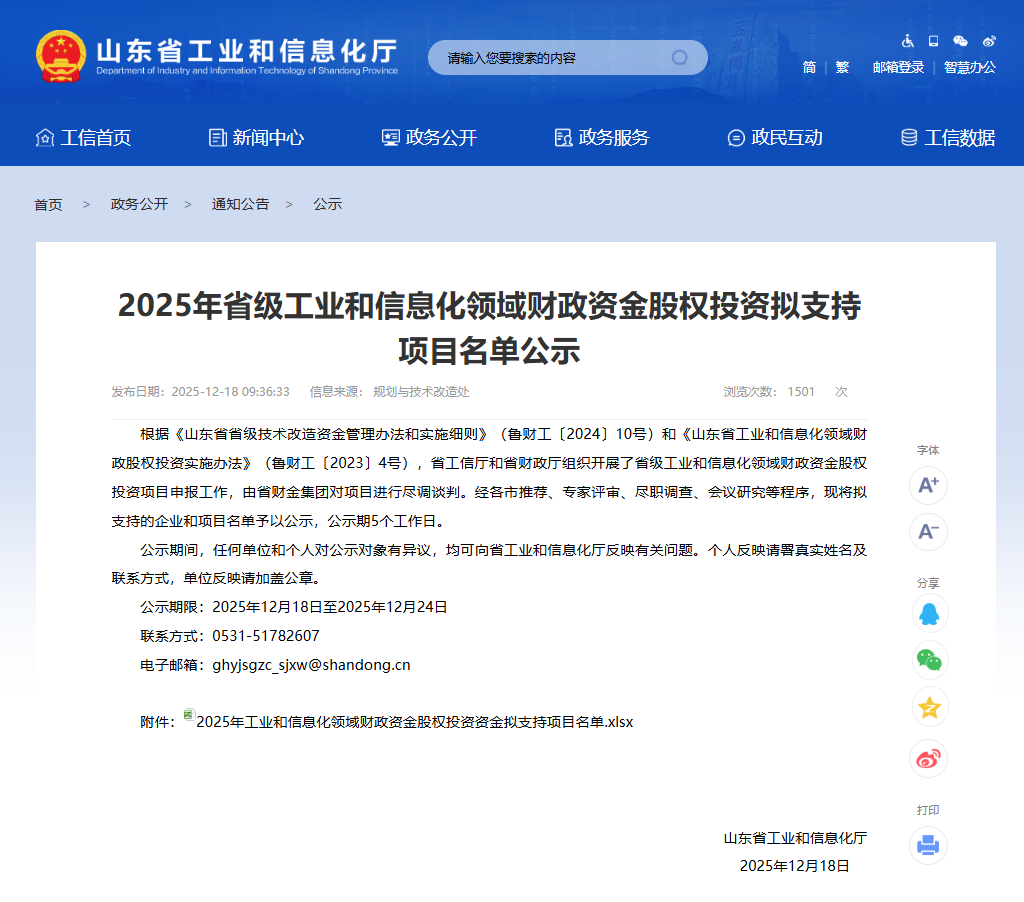Download the attached xlsx project list

click(414, 722)
